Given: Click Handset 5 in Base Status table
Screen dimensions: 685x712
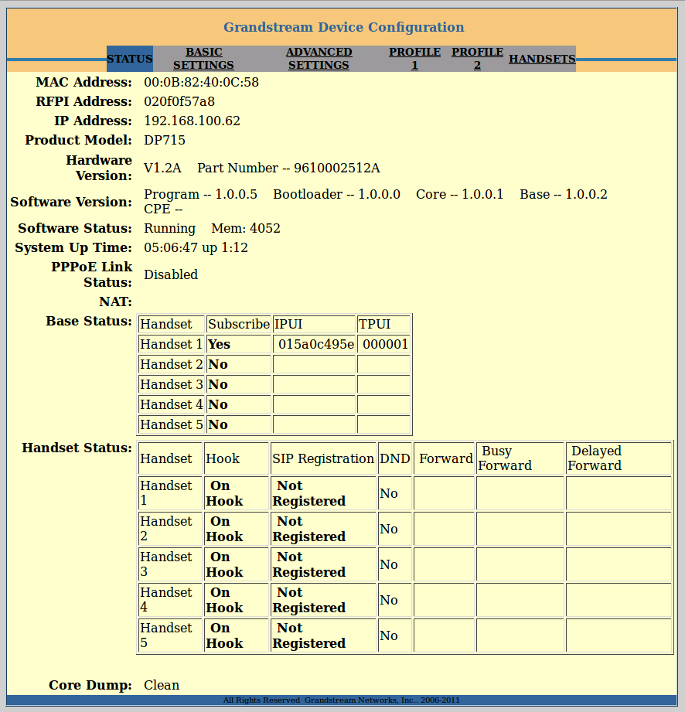Looking at the screenshot, I should click(x=171, y=424).
